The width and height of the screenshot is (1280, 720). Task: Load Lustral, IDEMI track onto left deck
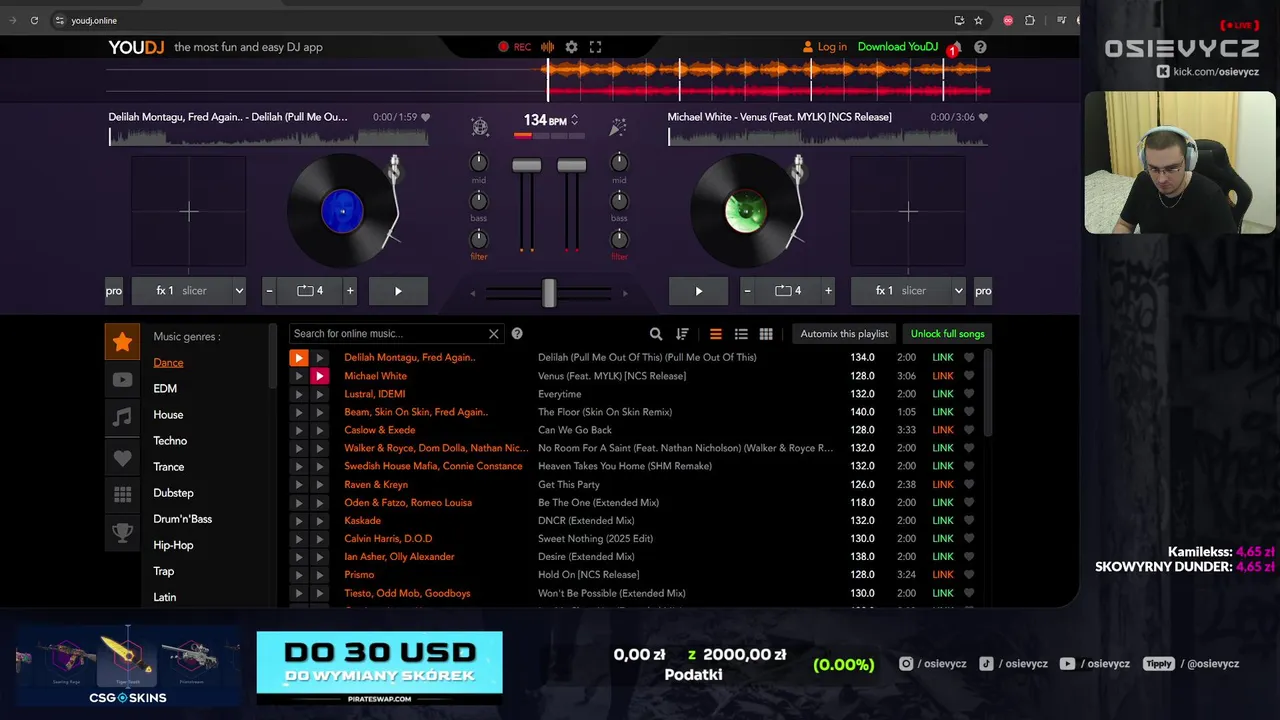click(298, 394)
